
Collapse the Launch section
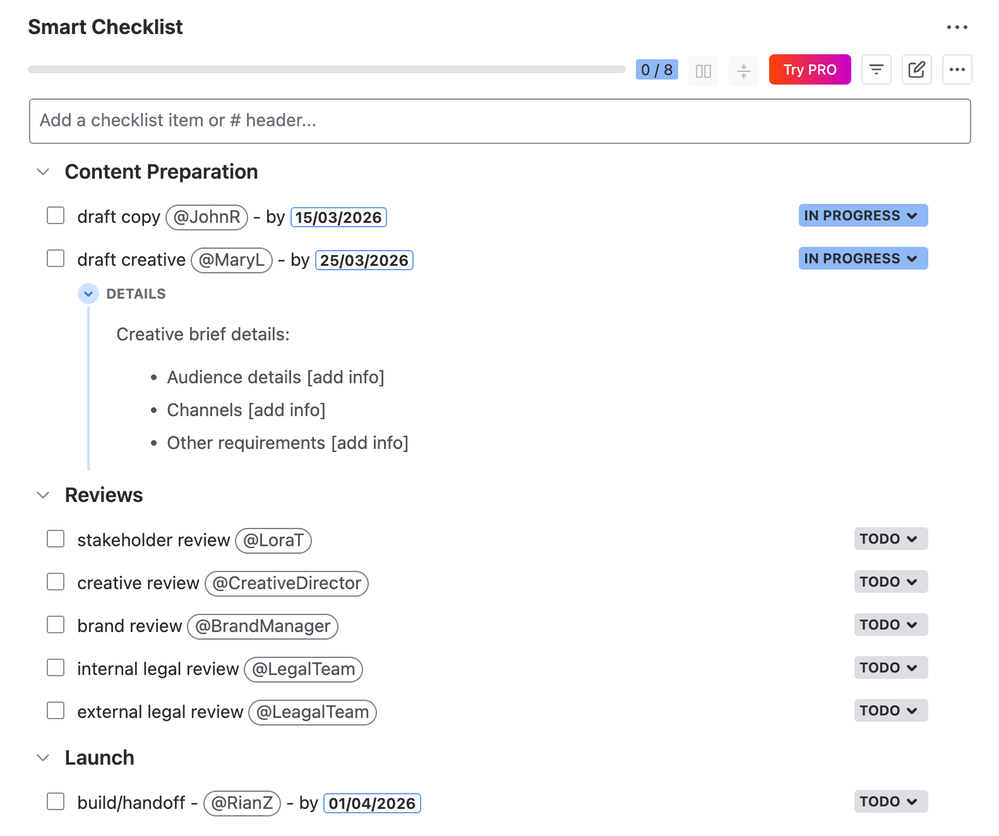point(42,757)
